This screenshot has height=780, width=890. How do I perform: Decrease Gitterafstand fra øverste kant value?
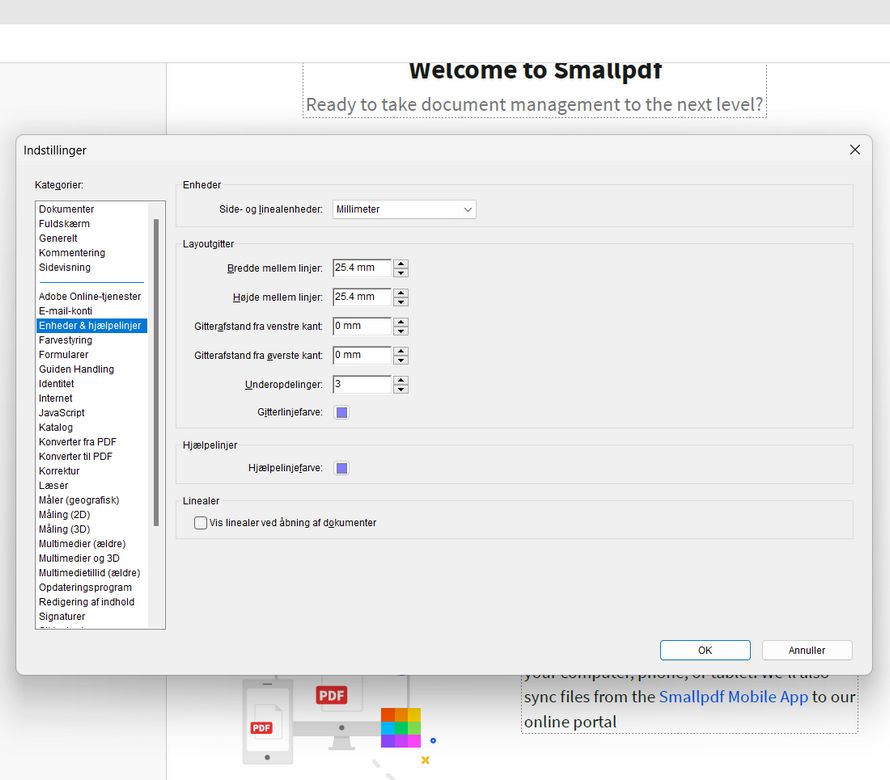(401, 360)
